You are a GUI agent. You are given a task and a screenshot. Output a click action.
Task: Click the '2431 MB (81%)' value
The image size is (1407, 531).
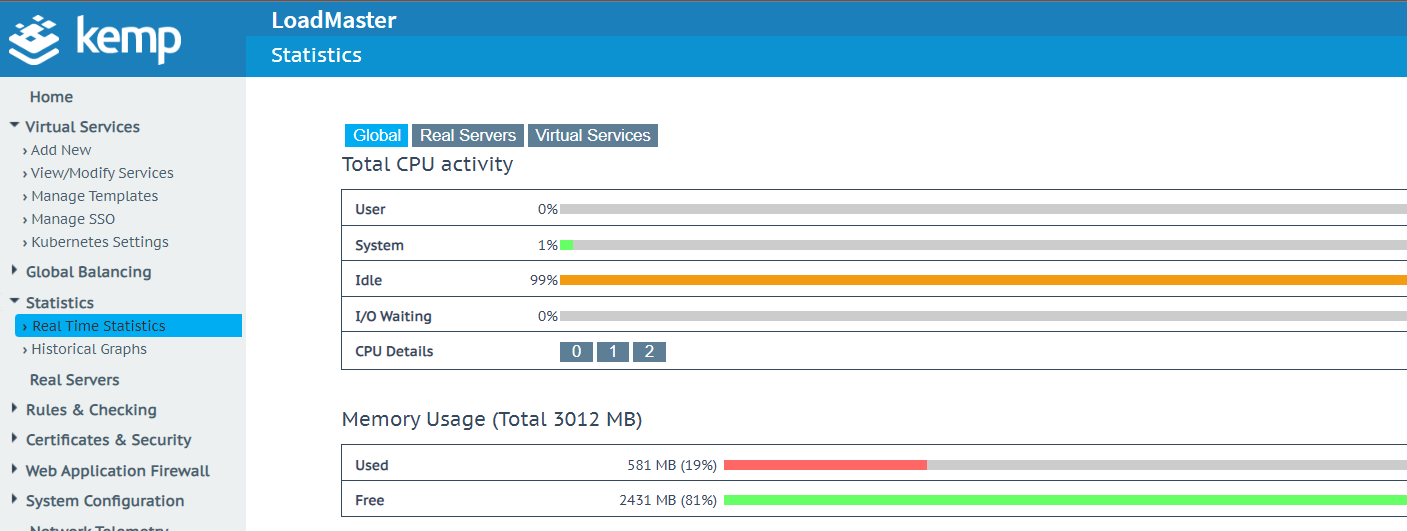[x=668, y=500]
